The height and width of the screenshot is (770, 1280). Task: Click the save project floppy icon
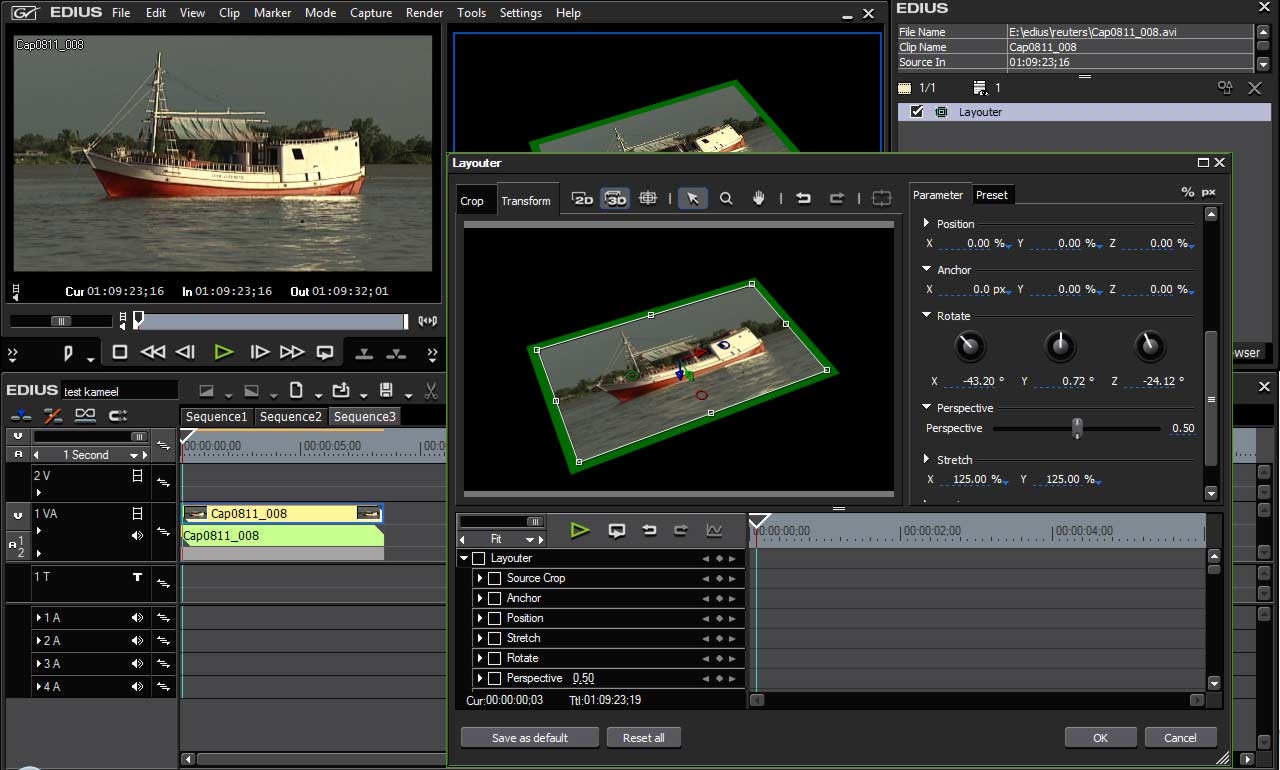(x=386, y=390)
